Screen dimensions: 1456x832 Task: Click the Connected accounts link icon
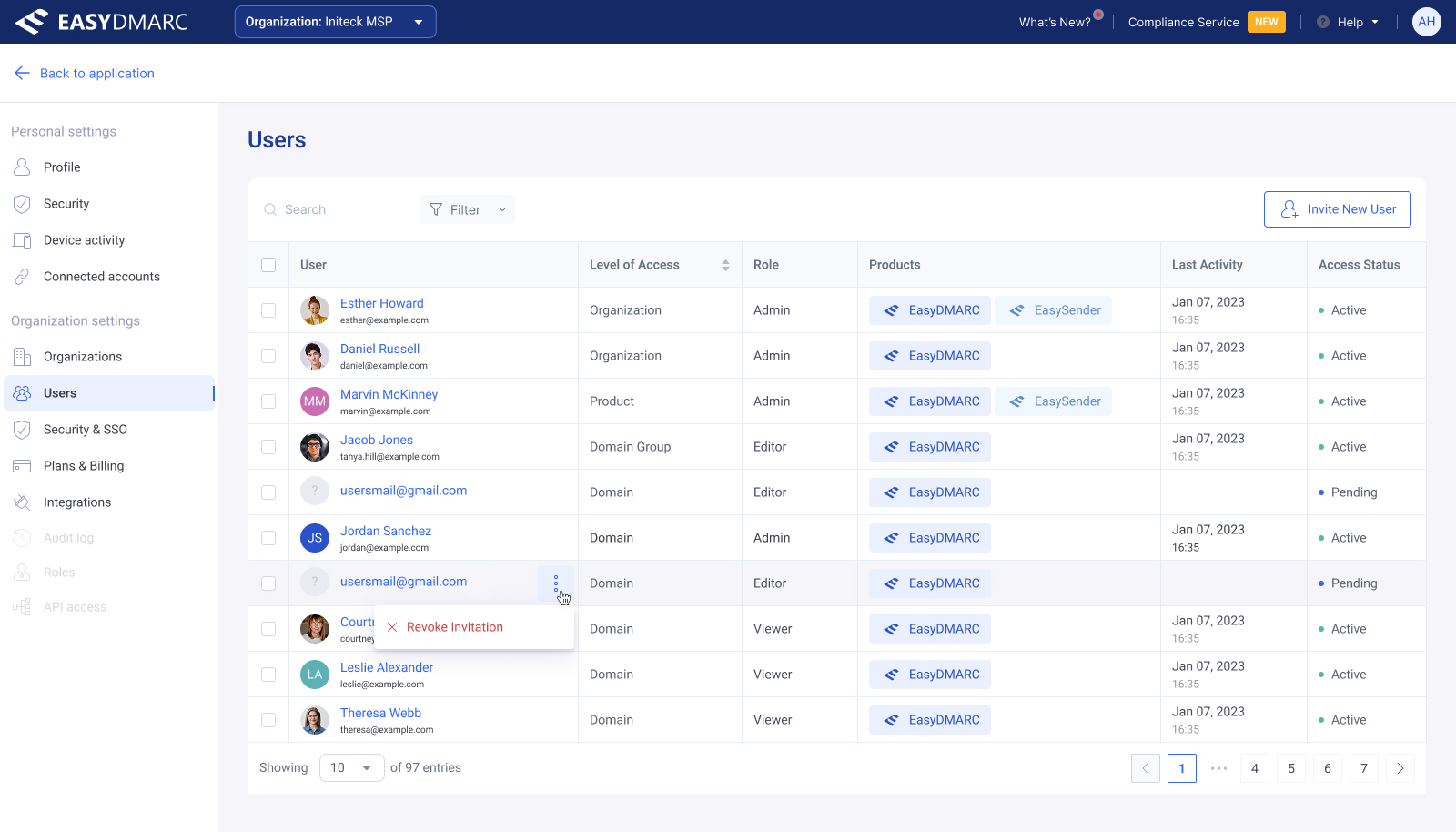pos(22,277)
